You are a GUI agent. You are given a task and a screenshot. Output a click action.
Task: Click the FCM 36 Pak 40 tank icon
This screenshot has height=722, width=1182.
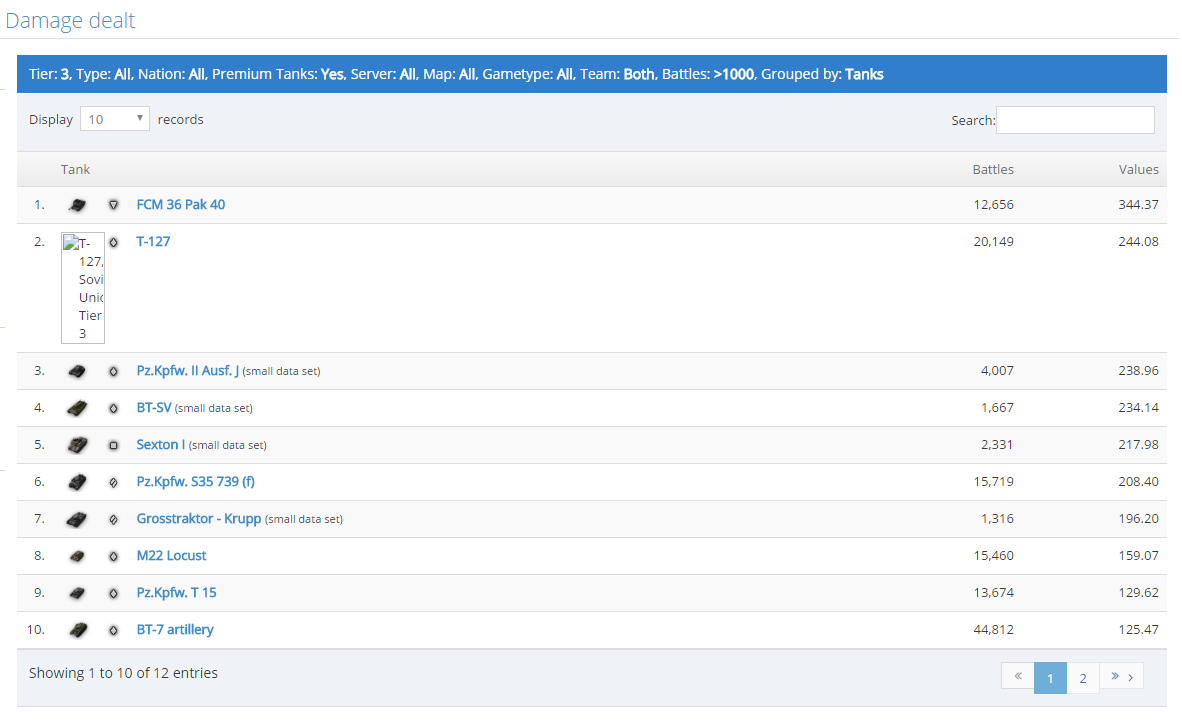point(77,205)
